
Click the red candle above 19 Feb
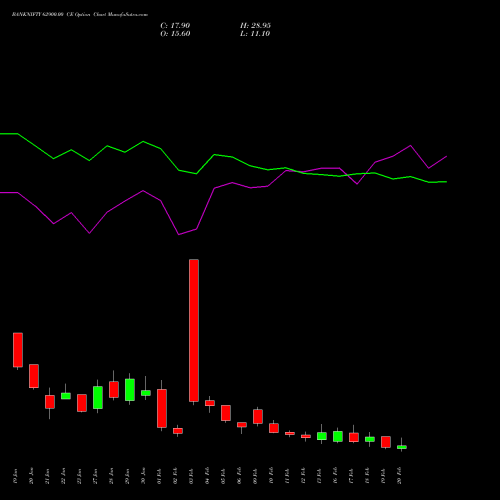pos(386,442)
